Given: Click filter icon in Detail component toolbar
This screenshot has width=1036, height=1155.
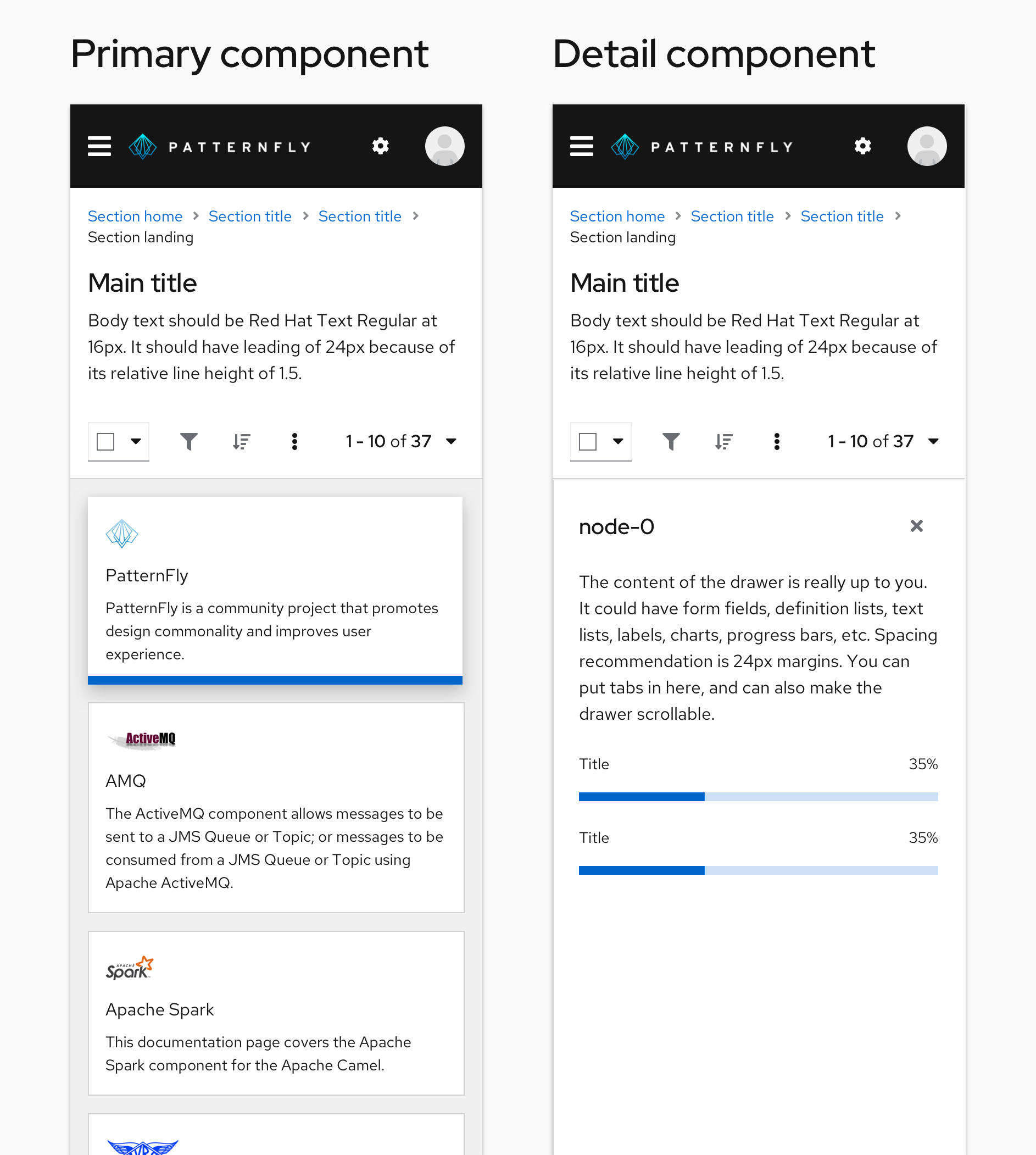Looking at the screenshot, I should (x=671, y=441).
